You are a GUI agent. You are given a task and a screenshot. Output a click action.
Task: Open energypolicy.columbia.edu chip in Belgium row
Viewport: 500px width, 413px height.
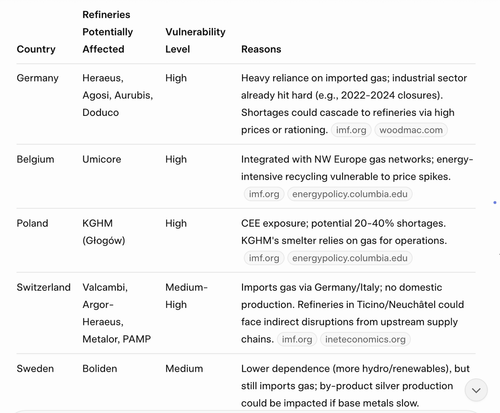[350, 194]
